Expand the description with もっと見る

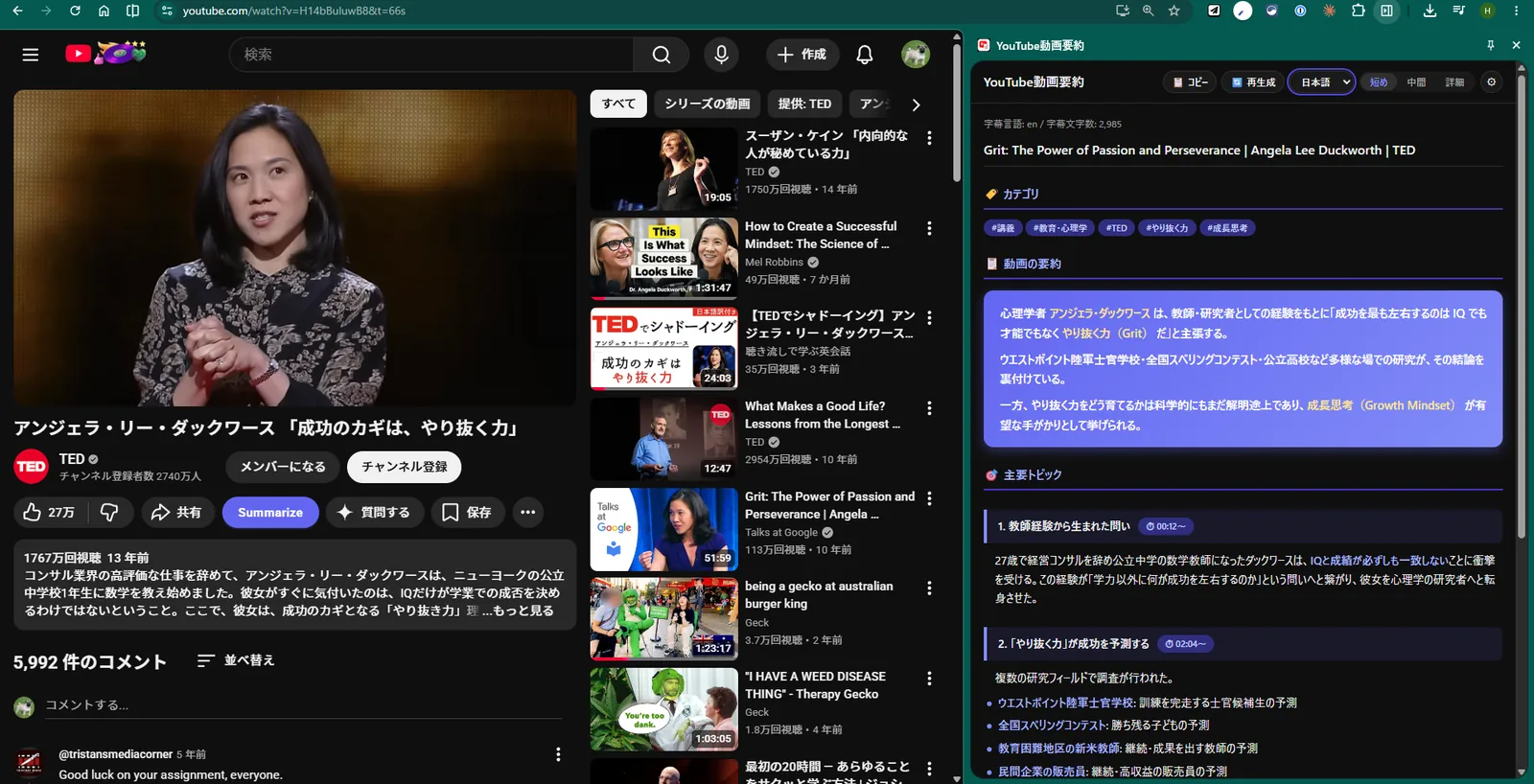(523, 611)
